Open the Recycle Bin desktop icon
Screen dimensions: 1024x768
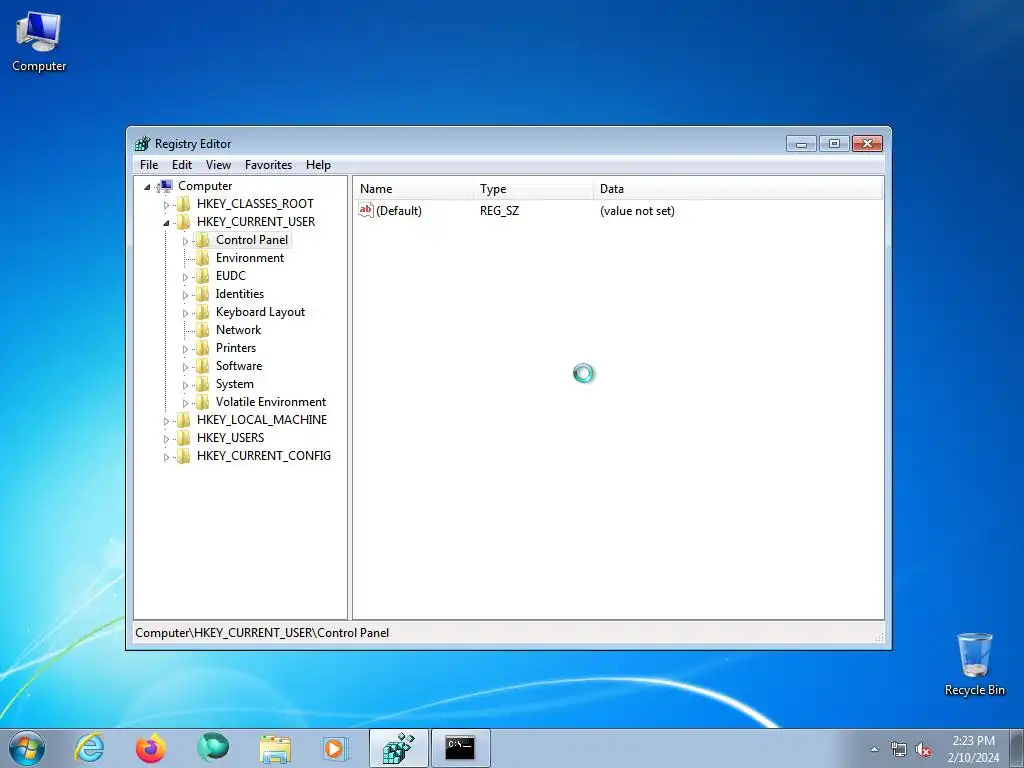click(x=974, y=664)
